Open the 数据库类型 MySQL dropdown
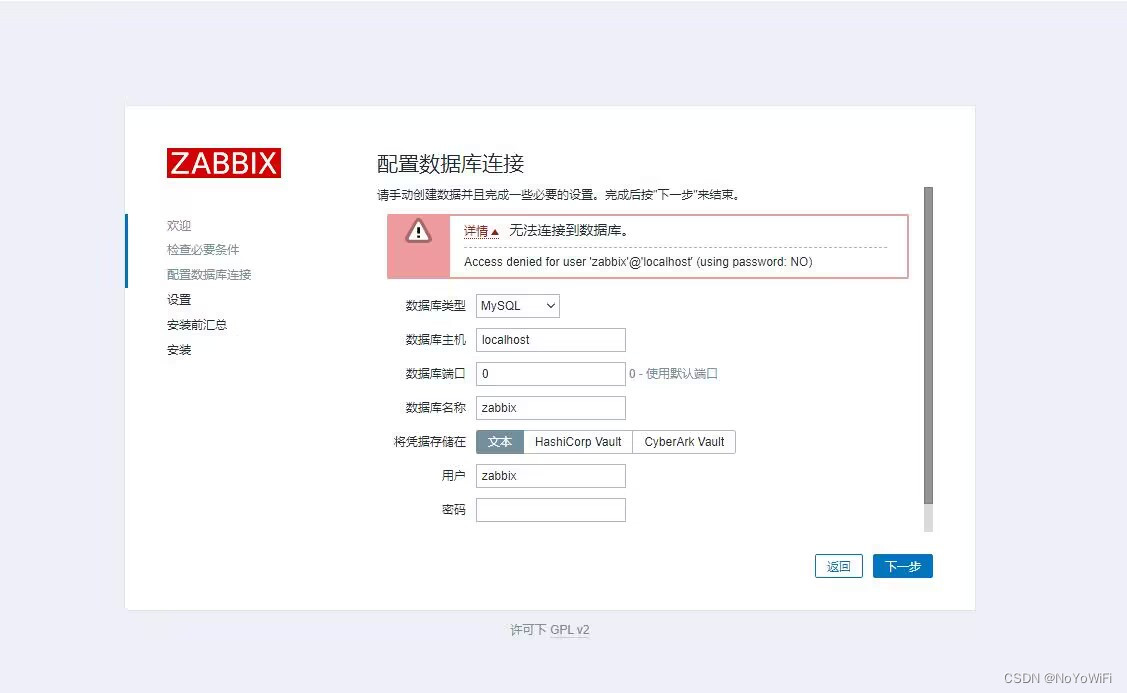 tap(516, 305)
